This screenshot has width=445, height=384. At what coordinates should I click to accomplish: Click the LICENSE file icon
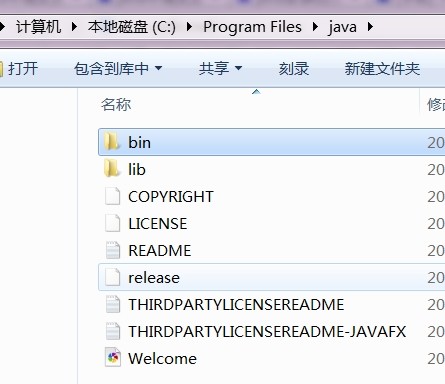(x=113, y=223)
